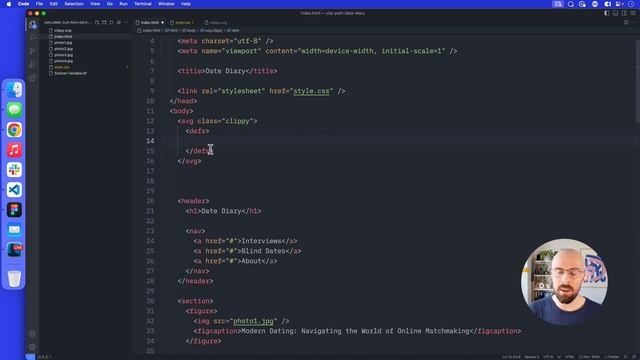Open the Code menu
Screen dimensions: 640x360
[23, 4]
